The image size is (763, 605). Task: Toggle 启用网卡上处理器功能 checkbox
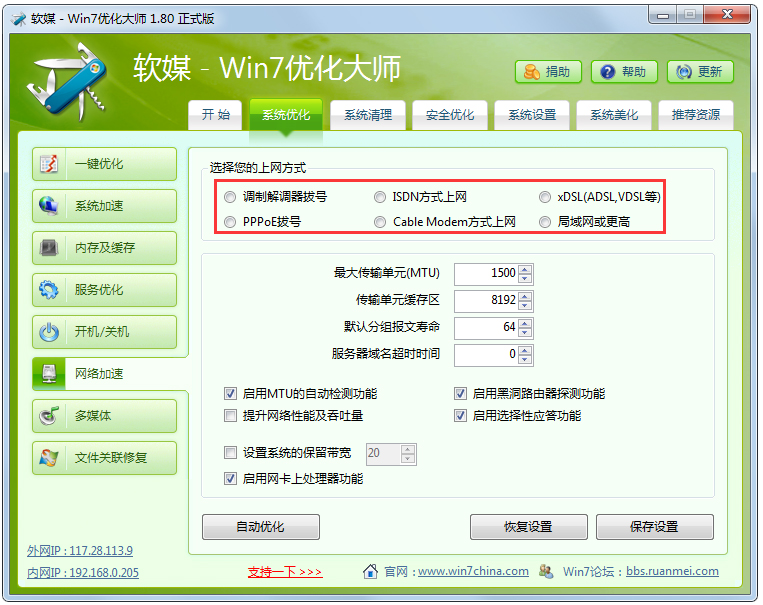click(230, 478)
